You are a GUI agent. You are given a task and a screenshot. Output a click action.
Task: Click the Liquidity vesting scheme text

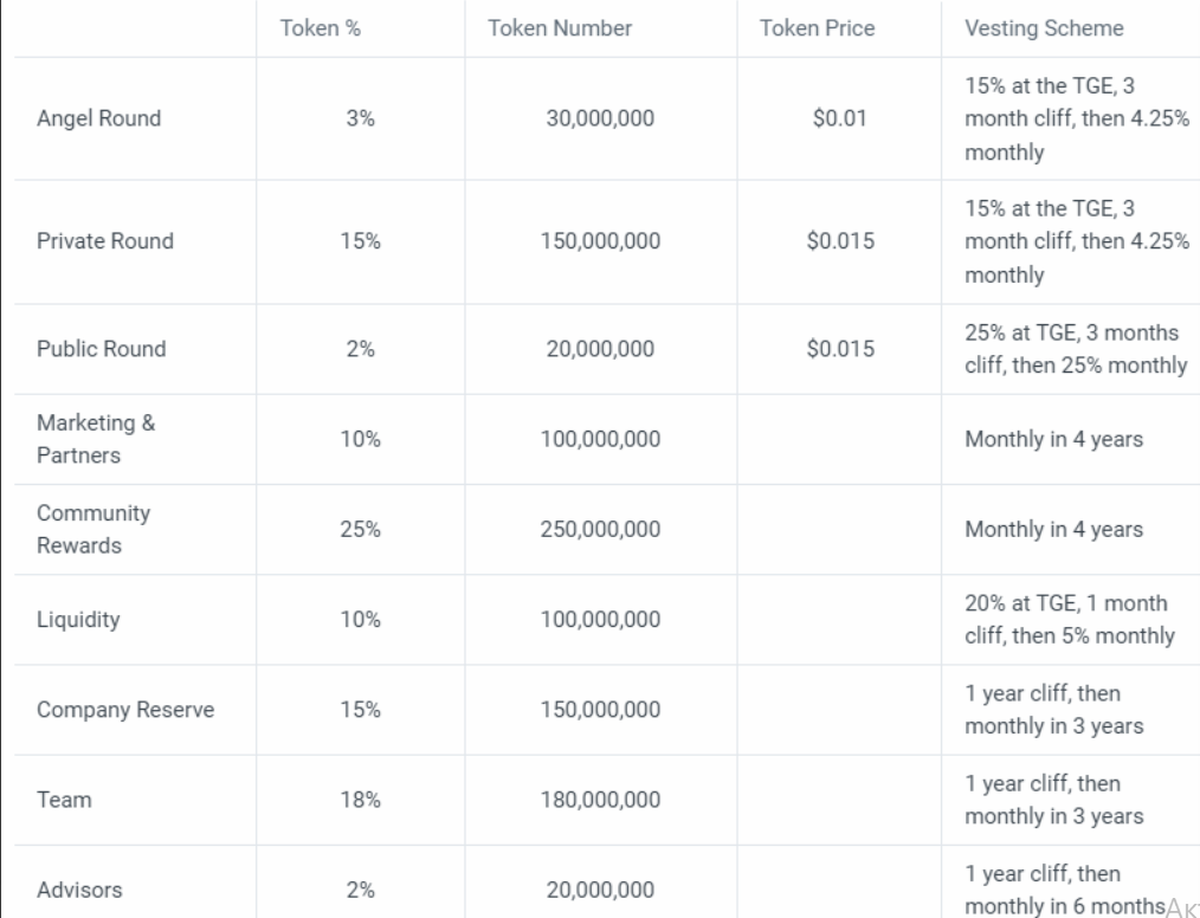pos(1069,619)
